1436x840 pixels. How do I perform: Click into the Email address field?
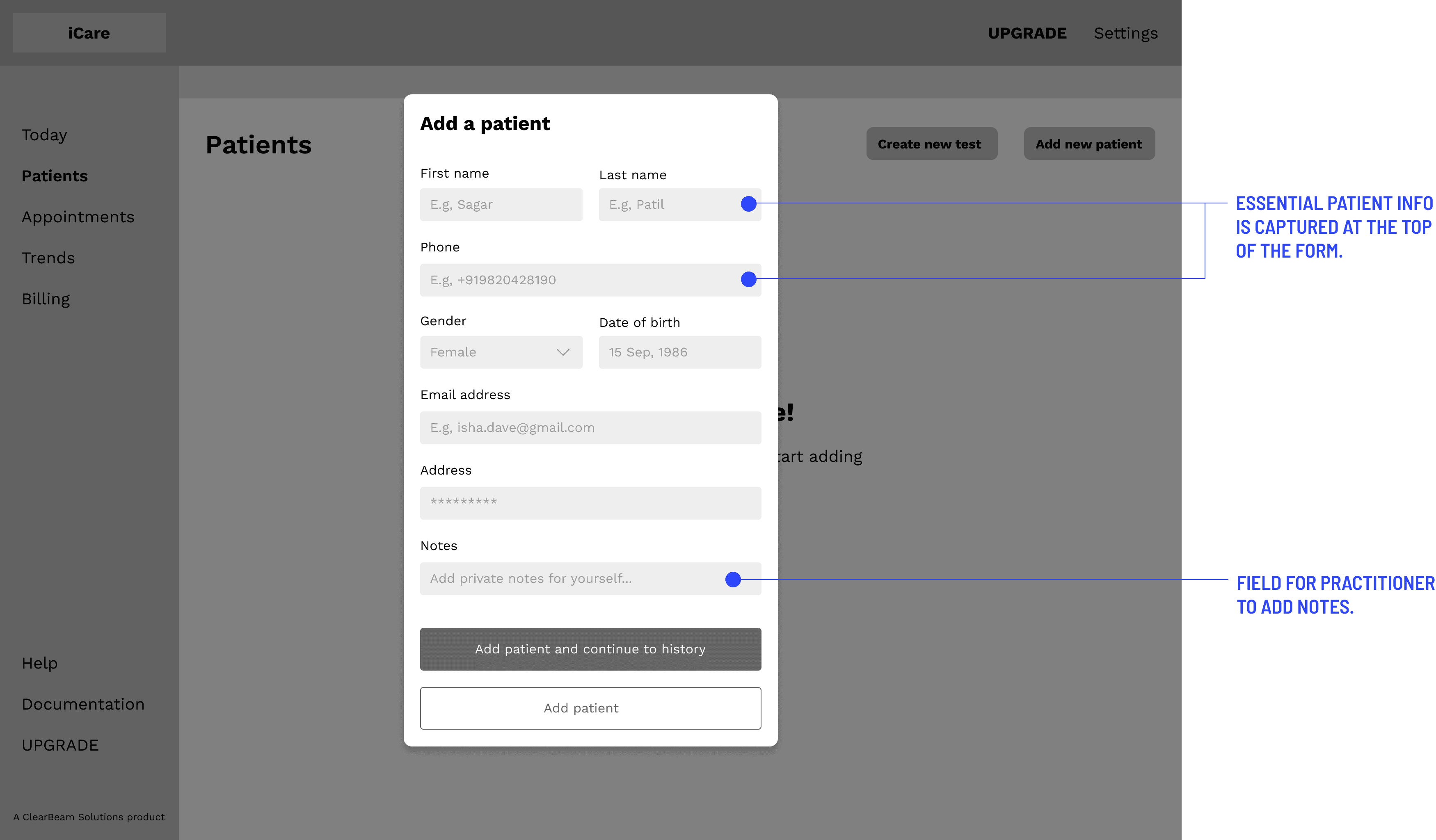tap(590, 428)
